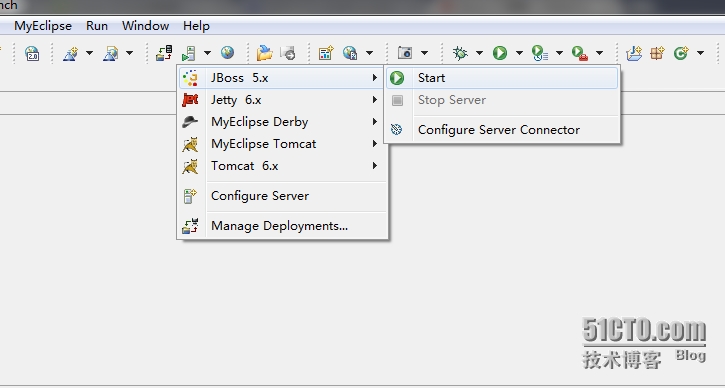
Task: Open the MyEclipse menu
Action: [x=43, y=26]
